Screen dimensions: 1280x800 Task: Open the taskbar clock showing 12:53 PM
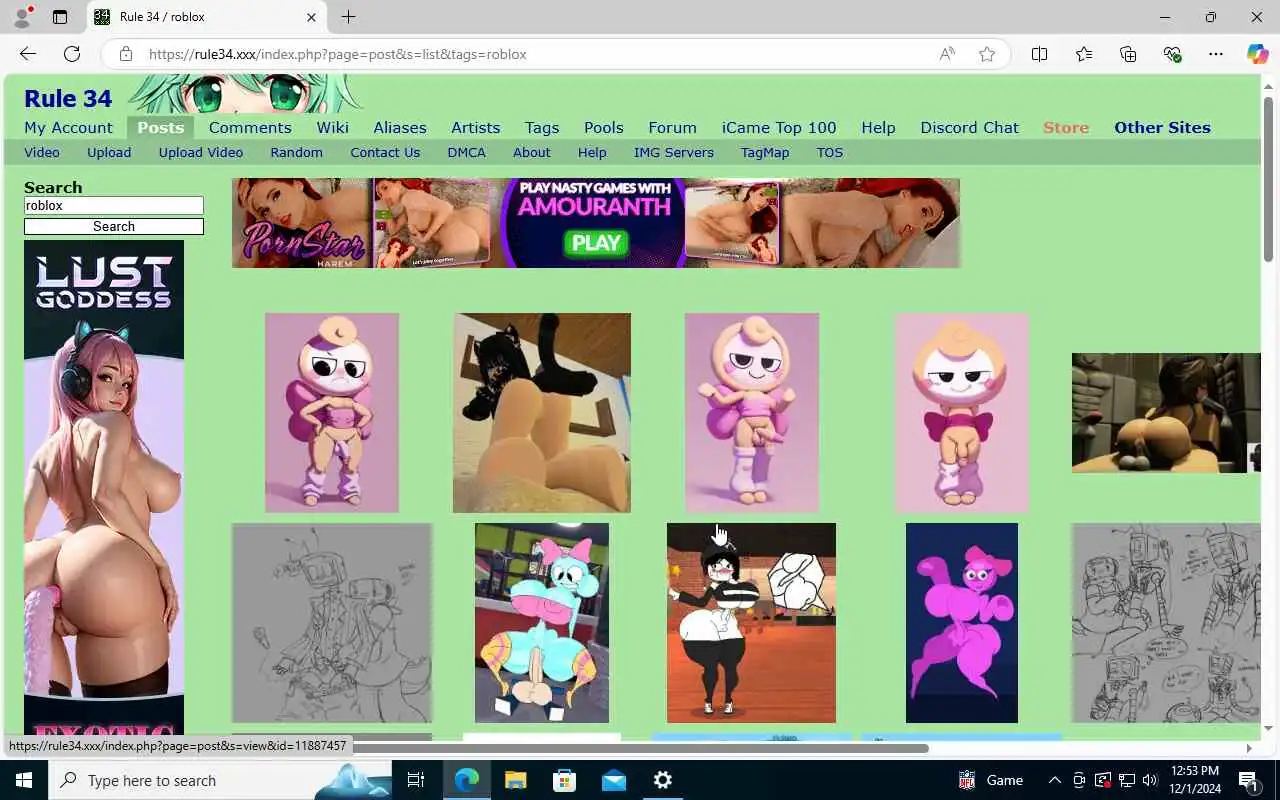[x=1193, y=780]
